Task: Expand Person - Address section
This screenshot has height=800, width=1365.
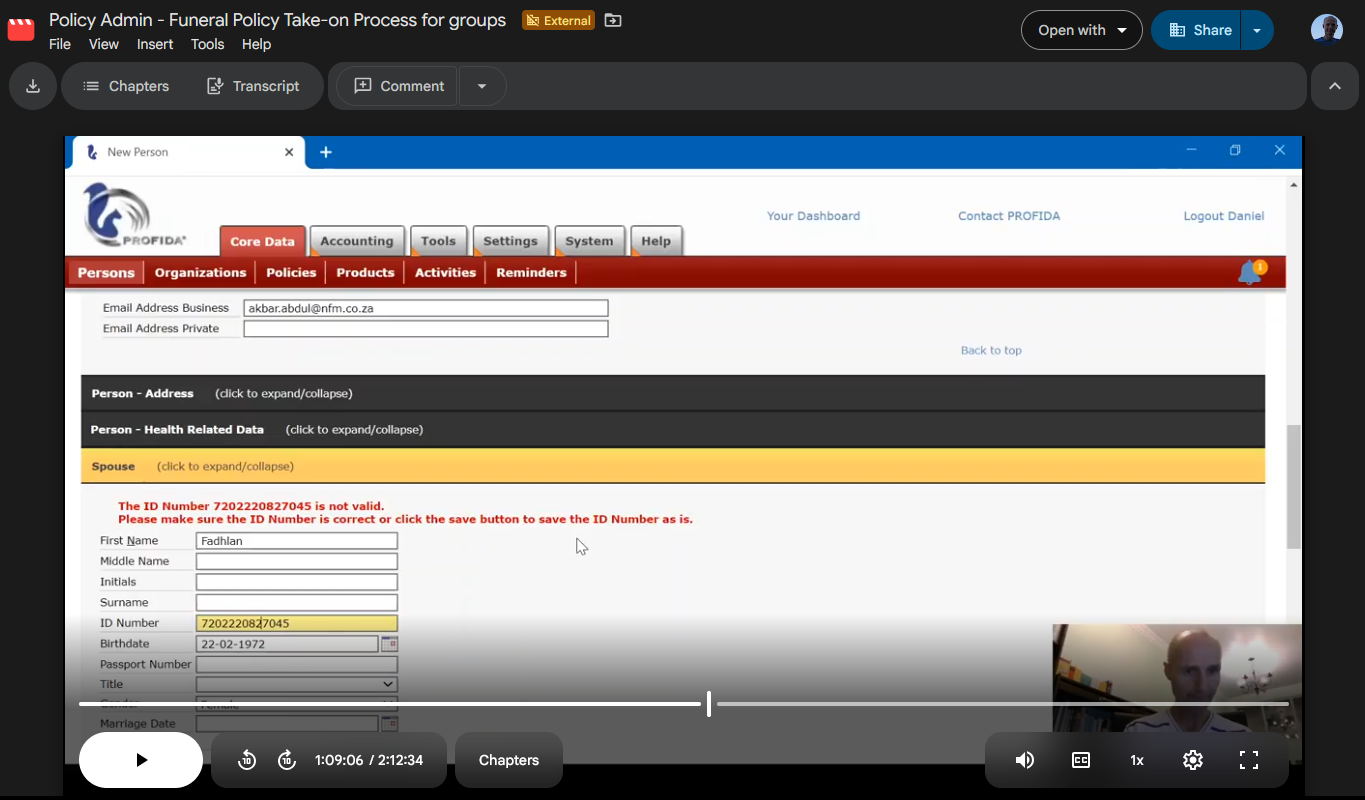Action: click(673, 393)
